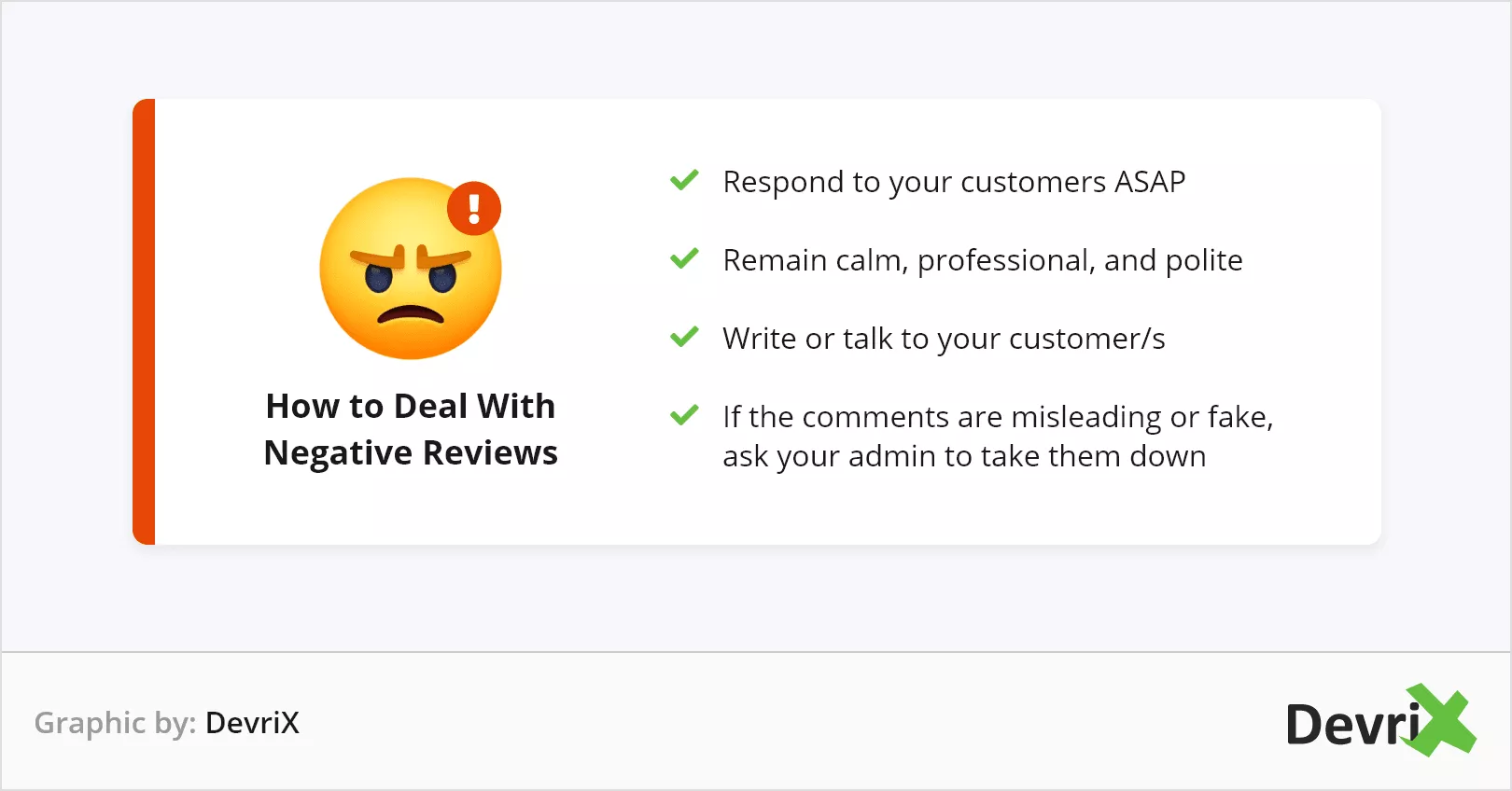
Task: Select "Remain calm, professional, and polite" text
Action: [x=983, y=260]
